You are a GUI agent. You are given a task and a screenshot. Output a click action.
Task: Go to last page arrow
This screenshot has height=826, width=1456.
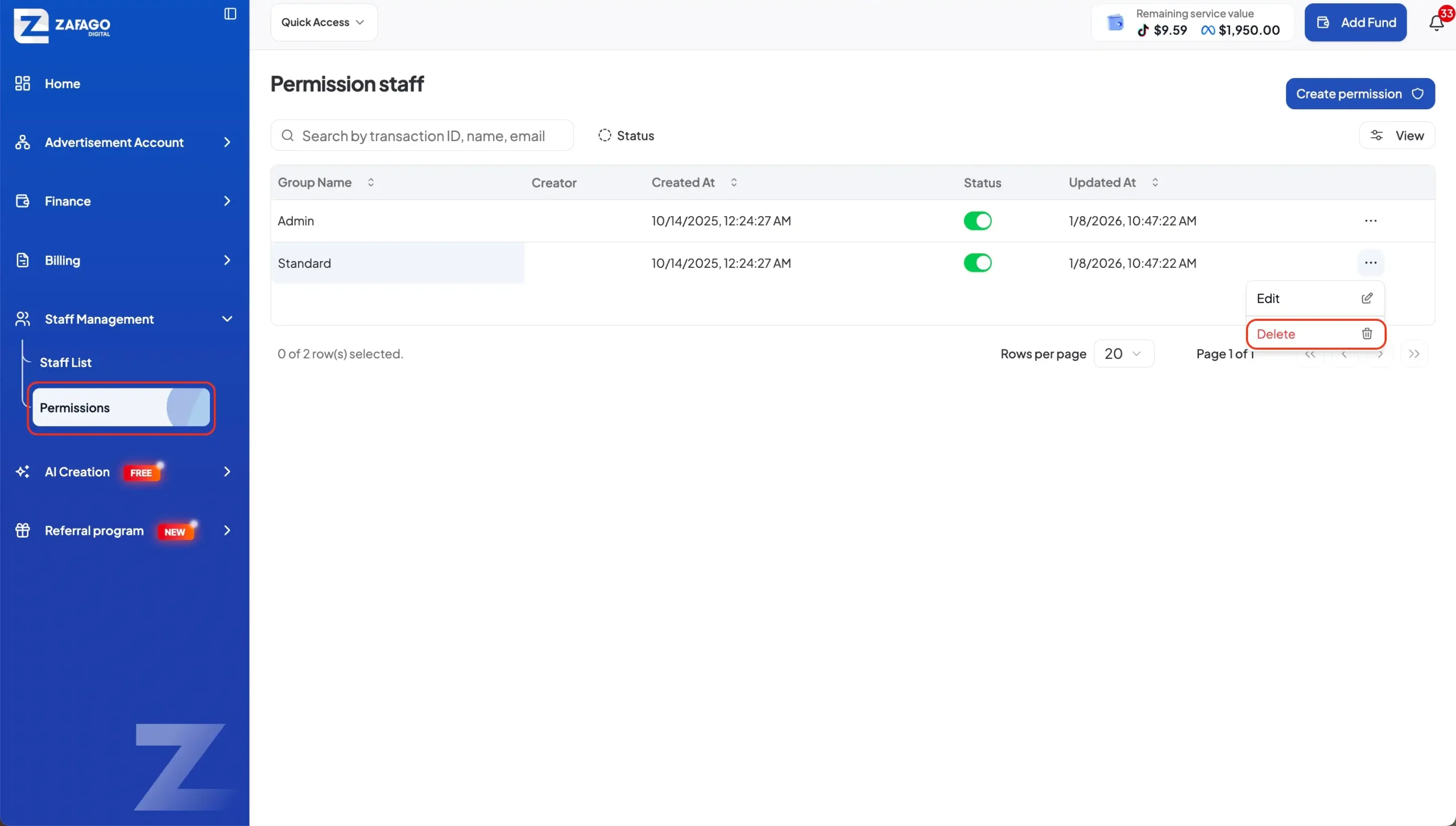1414,354
